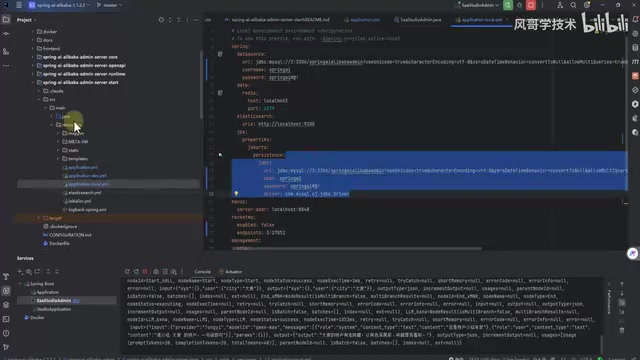The height and width of the screenshot is (360, 640).
Task: Rerun SaaStudioAdmin with the green run button
Action: coord(508,5)
